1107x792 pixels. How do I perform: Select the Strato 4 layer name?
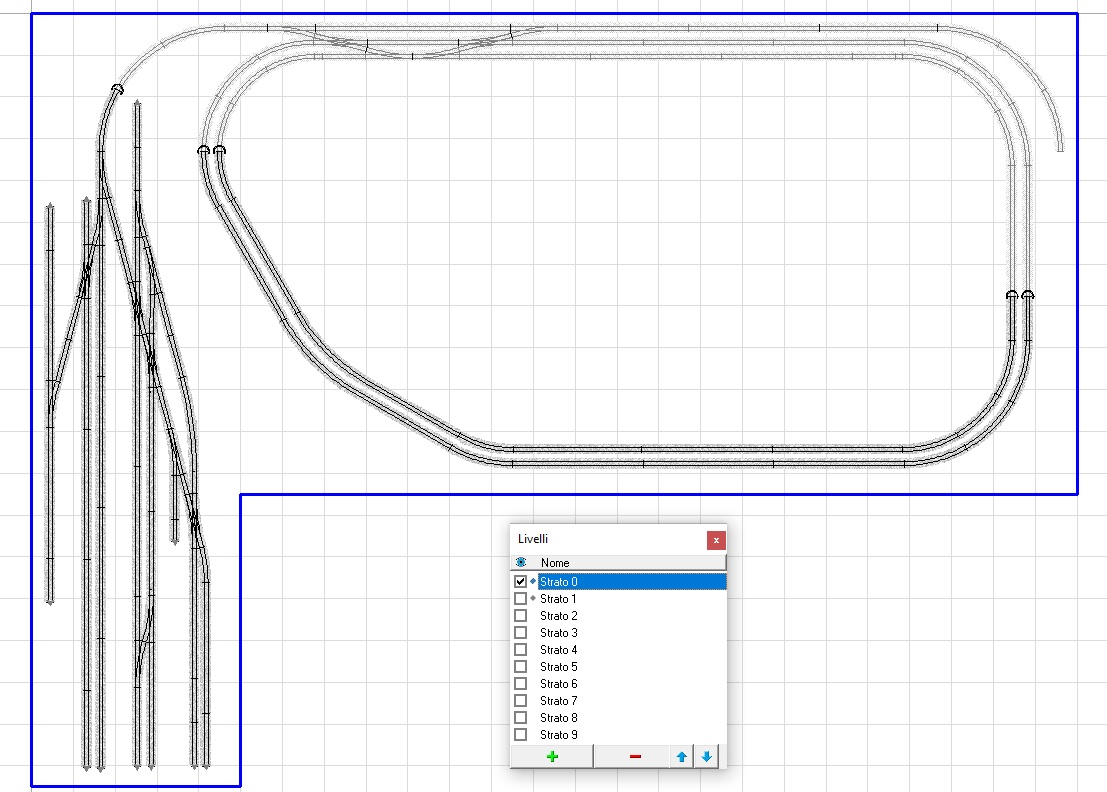tap(559, 650)
